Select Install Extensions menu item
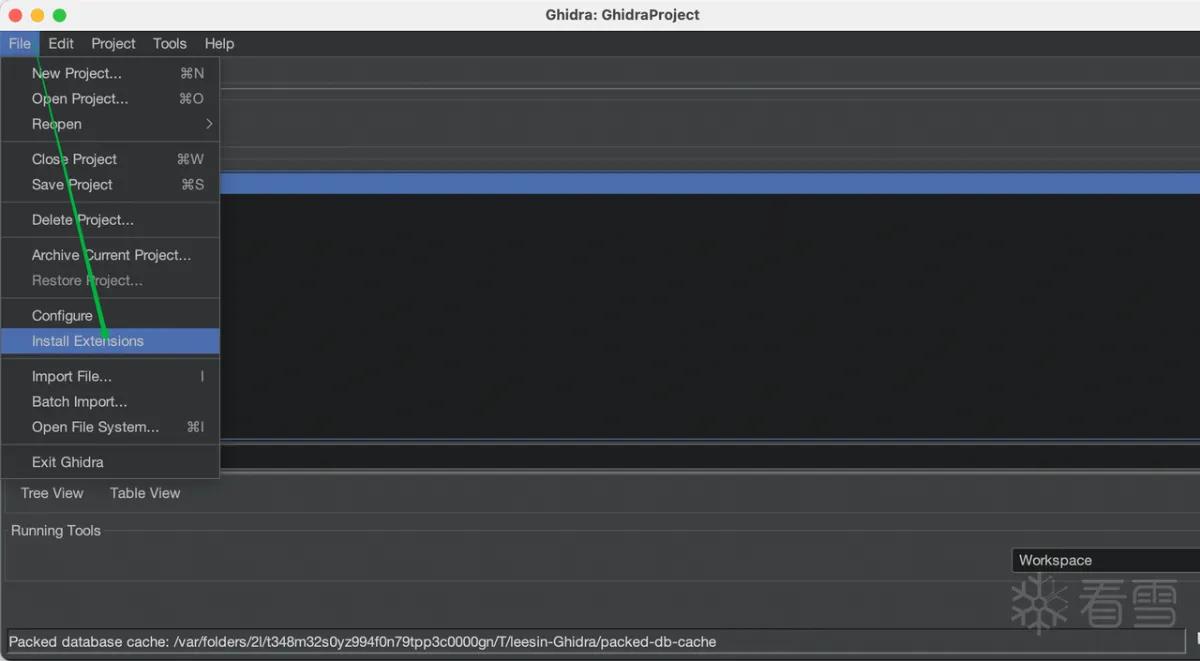The image size is (1200, 661). pyautogui.click(x=110, y=341)
